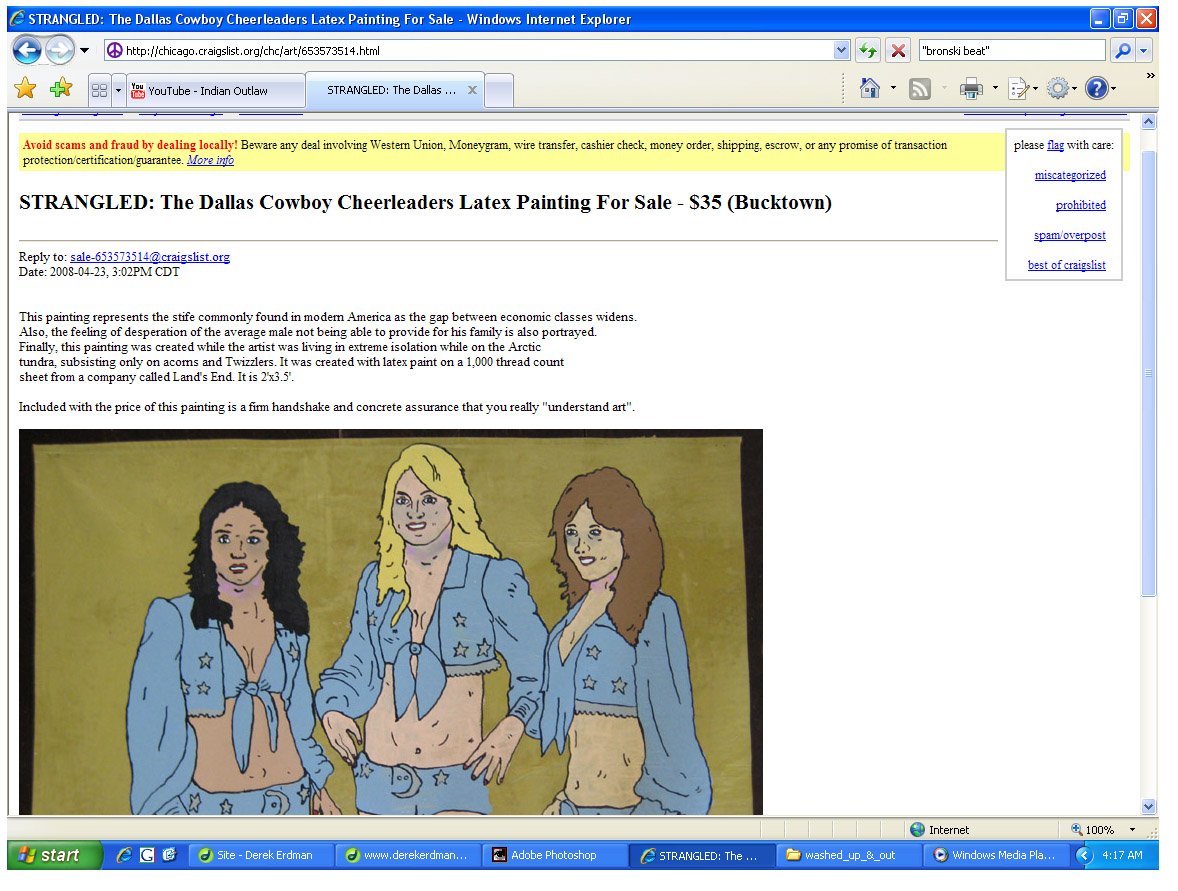
Task: Expand the Print options dropdown arrow
Action: [x=995, y=89]
